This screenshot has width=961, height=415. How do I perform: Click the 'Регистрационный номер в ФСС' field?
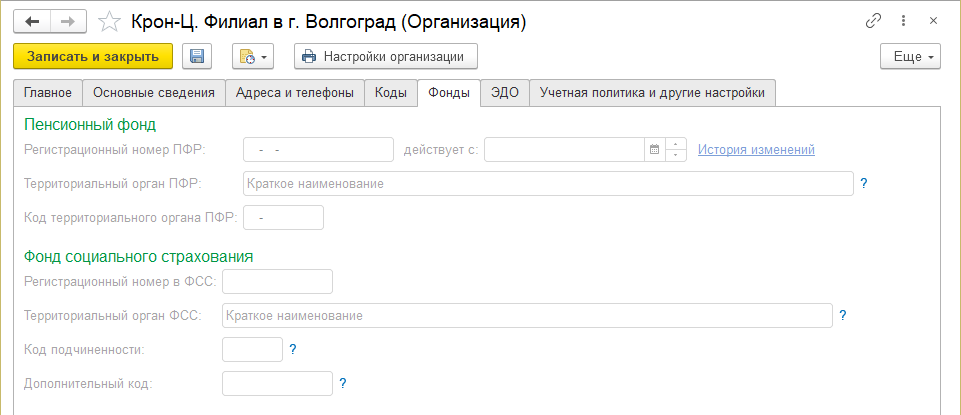tap(277, 282)
